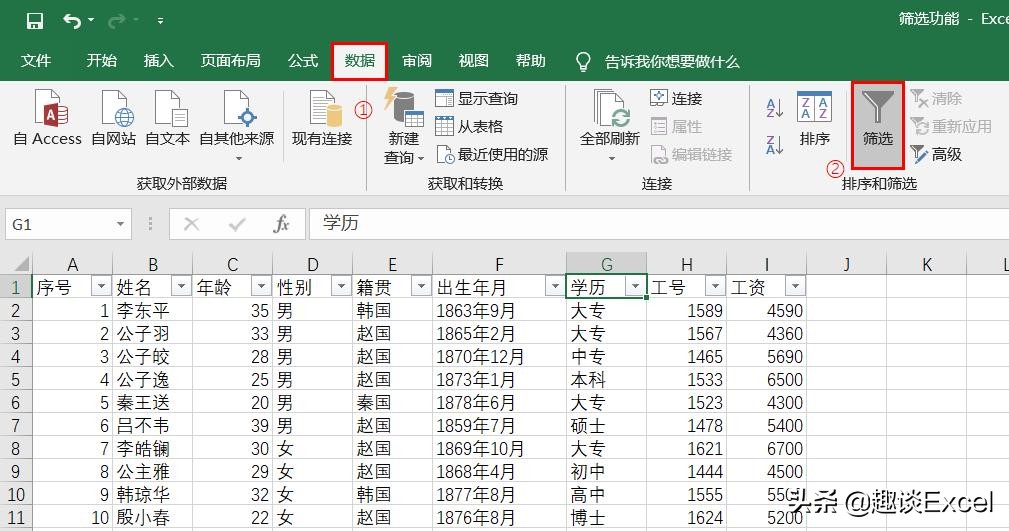The height and width of the screenshot is (531, 1009).
Task: Click the 编辑链接 button
Action: tap(691, 154)
